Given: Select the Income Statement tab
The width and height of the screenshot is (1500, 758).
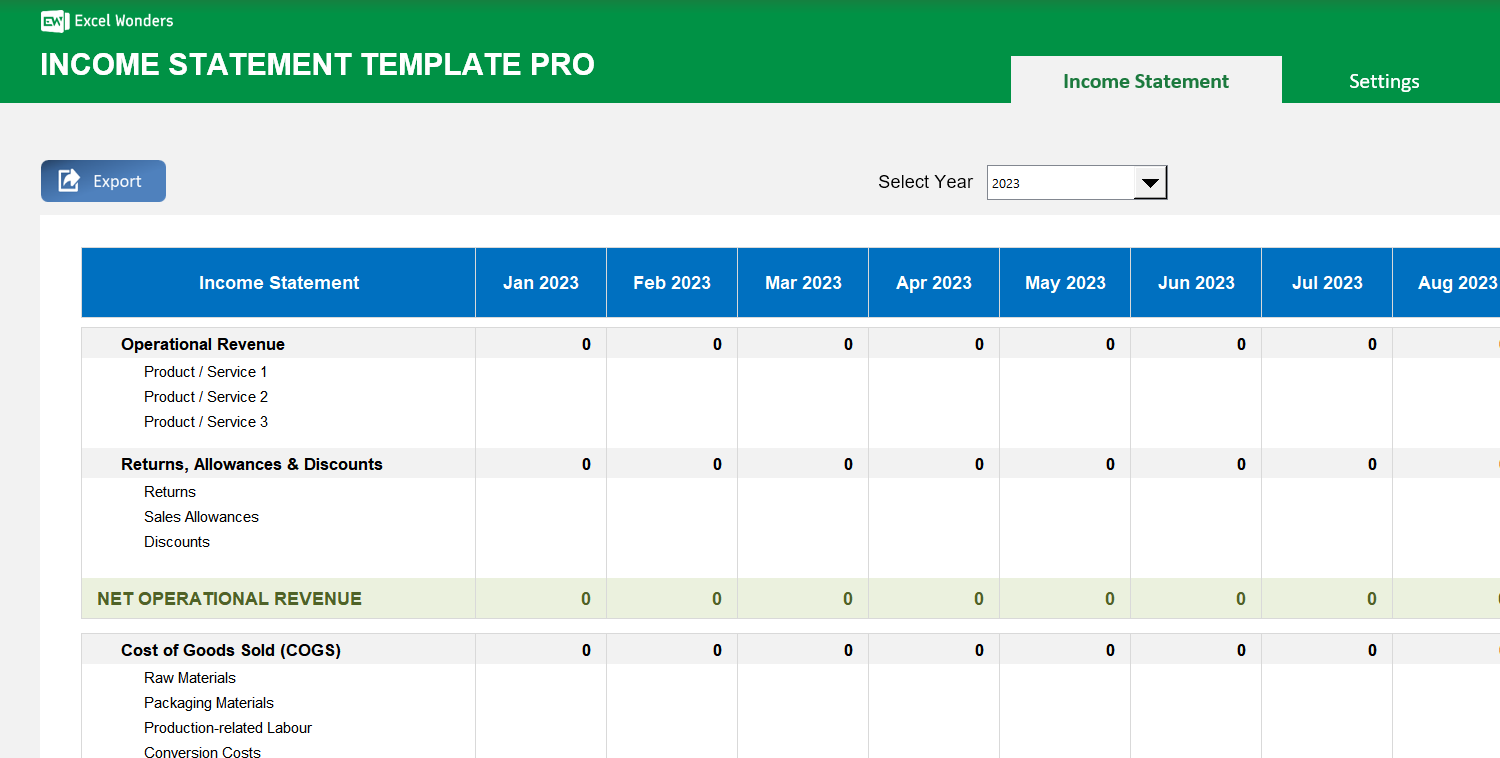Looking at the screenshot, I should coord(1146,81).
